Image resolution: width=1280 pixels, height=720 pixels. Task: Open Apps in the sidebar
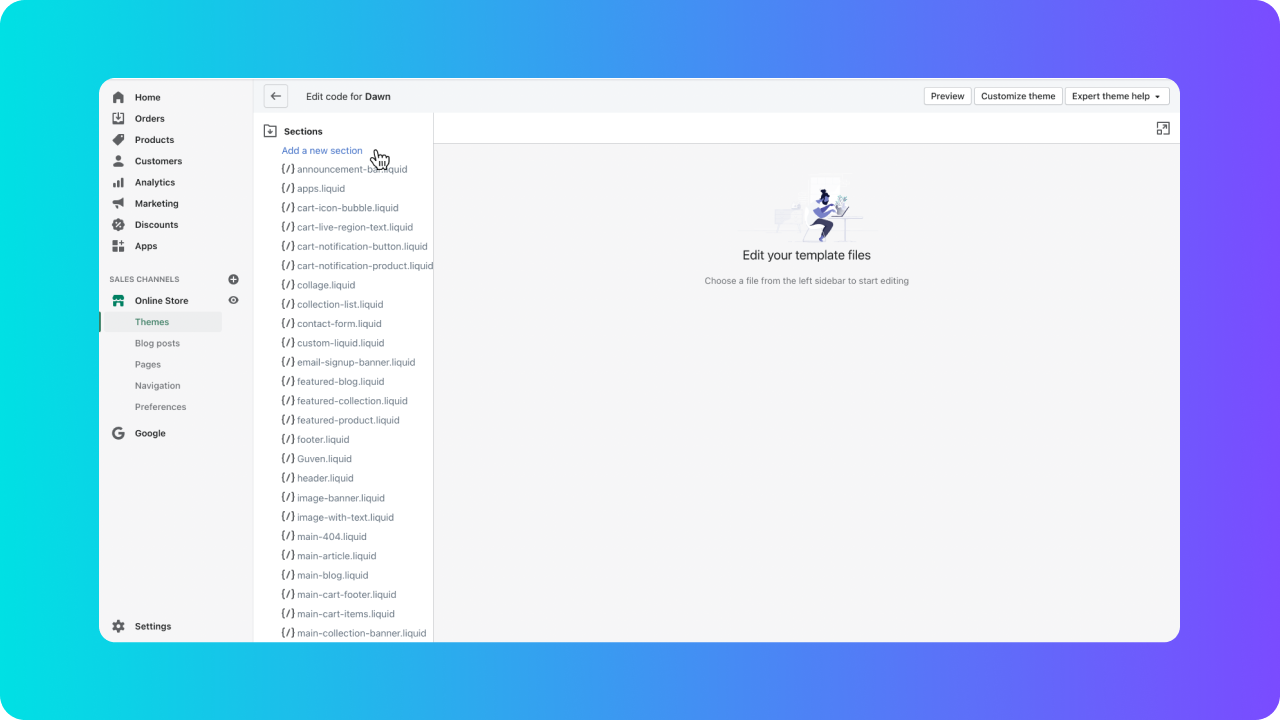coord(146,246)
